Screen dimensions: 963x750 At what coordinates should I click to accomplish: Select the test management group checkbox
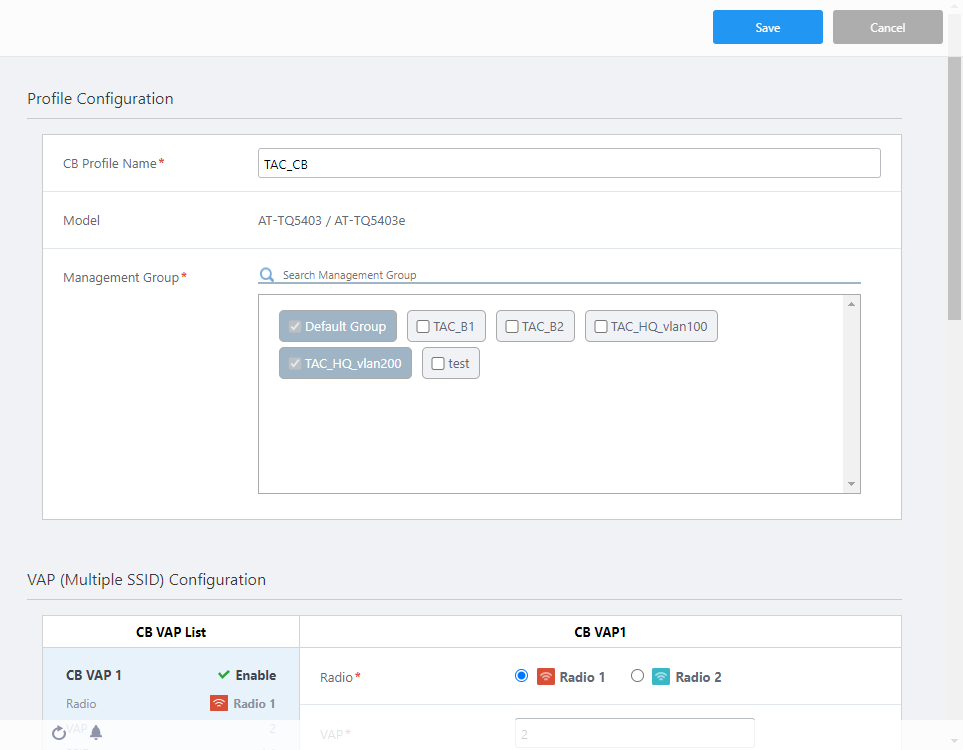(438, 364)
